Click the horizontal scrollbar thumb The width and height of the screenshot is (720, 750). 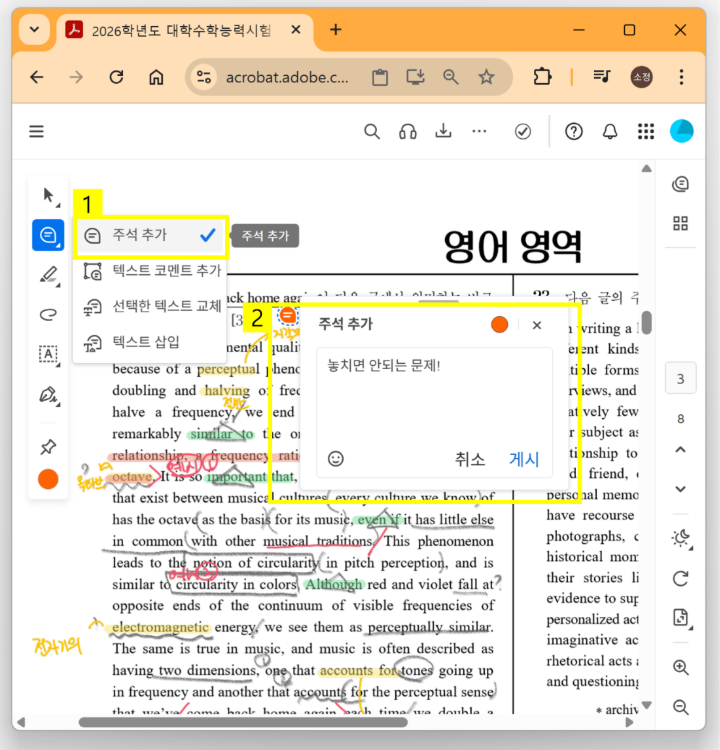pos(243,722)
